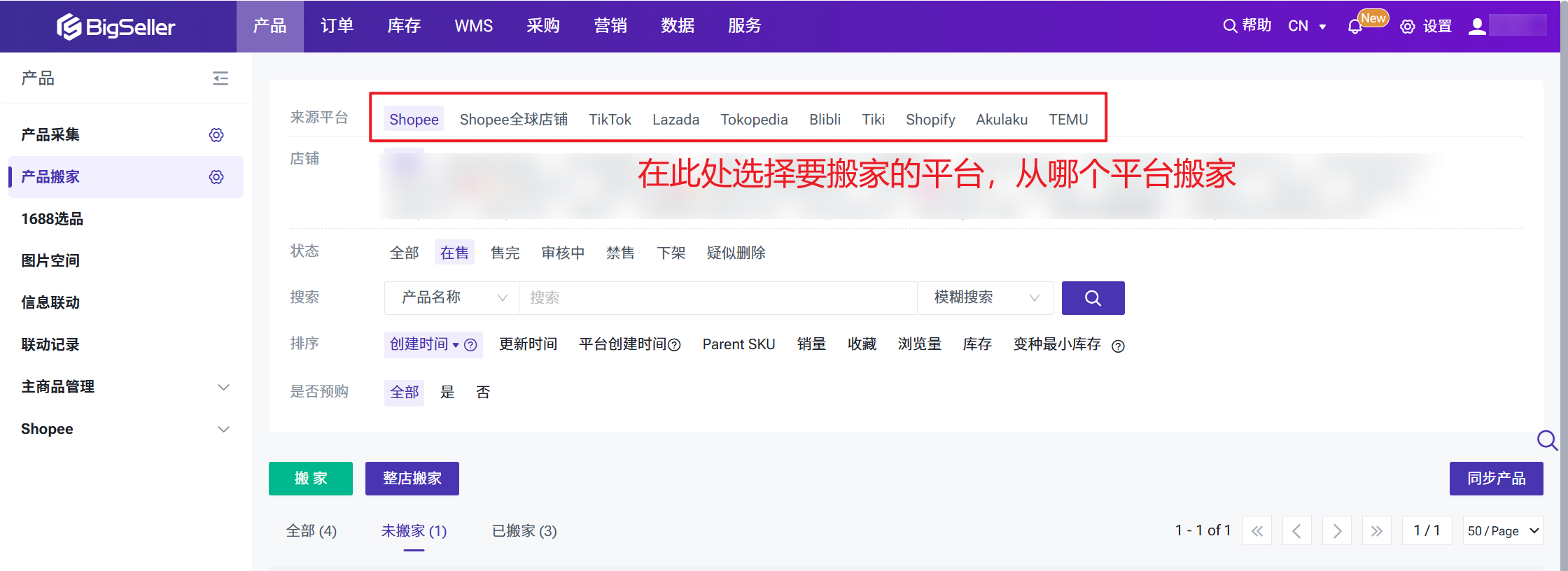This screenshot has height=571, width=1568.
Task: Open the 订单 top navigation menu
Action: (337, 26)
